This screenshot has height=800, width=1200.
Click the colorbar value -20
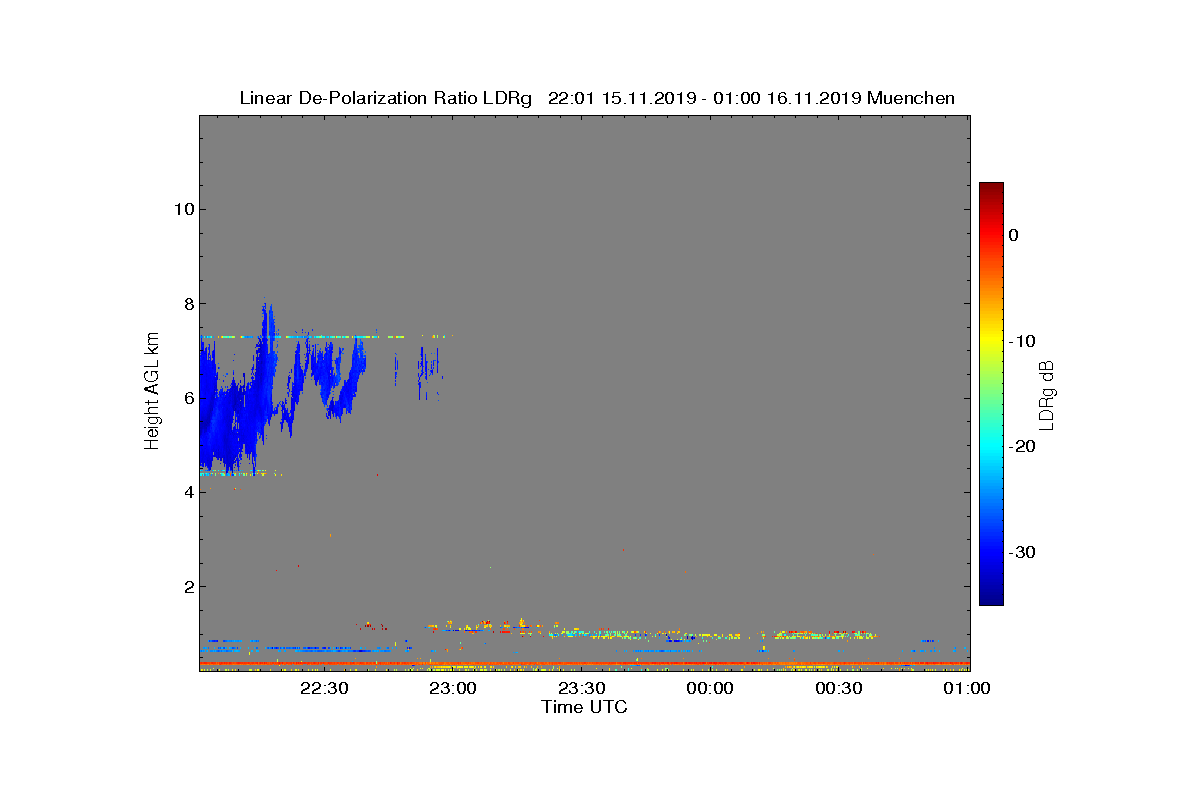point(1022,446)
